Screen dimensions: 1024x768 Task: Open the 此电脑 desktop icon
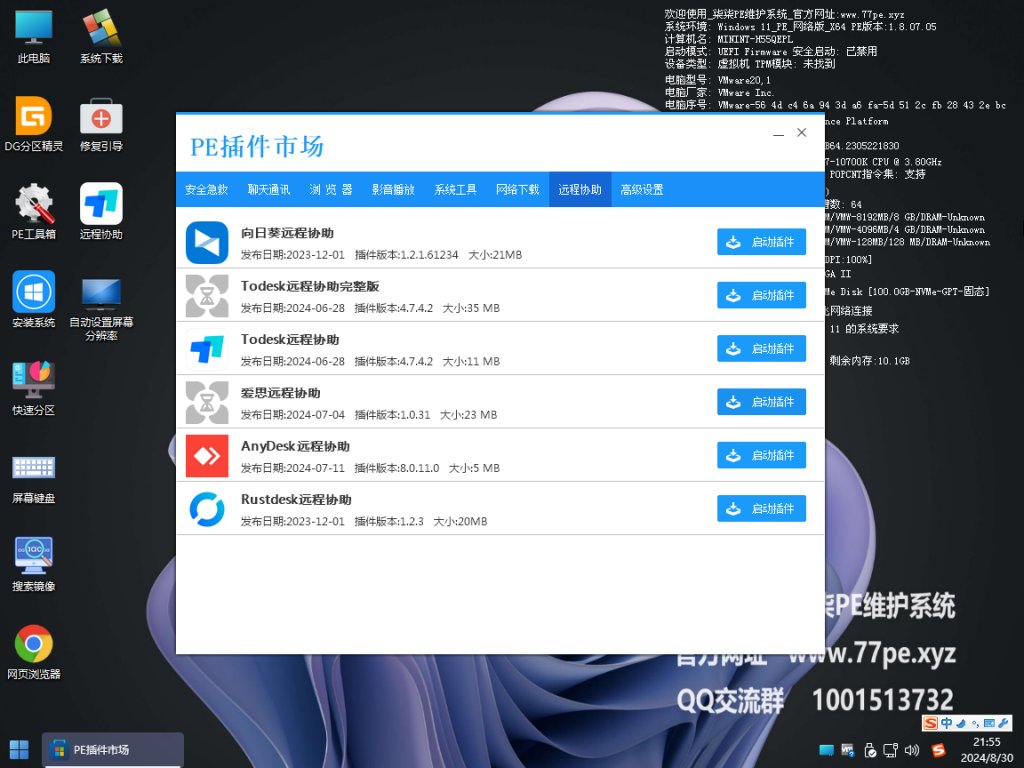point(33,37)
